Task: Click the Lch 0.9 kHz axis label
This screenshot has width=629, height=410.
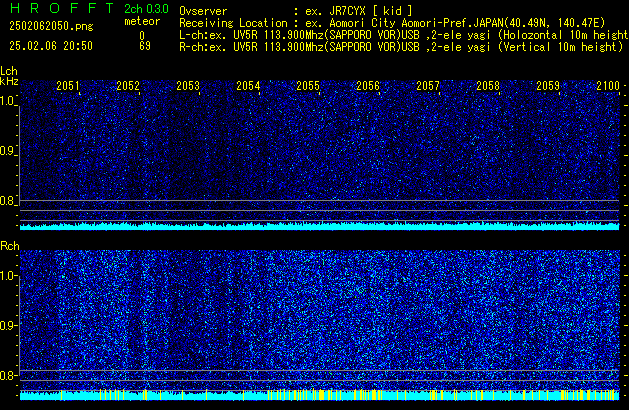Action: [x=8, y=151]
